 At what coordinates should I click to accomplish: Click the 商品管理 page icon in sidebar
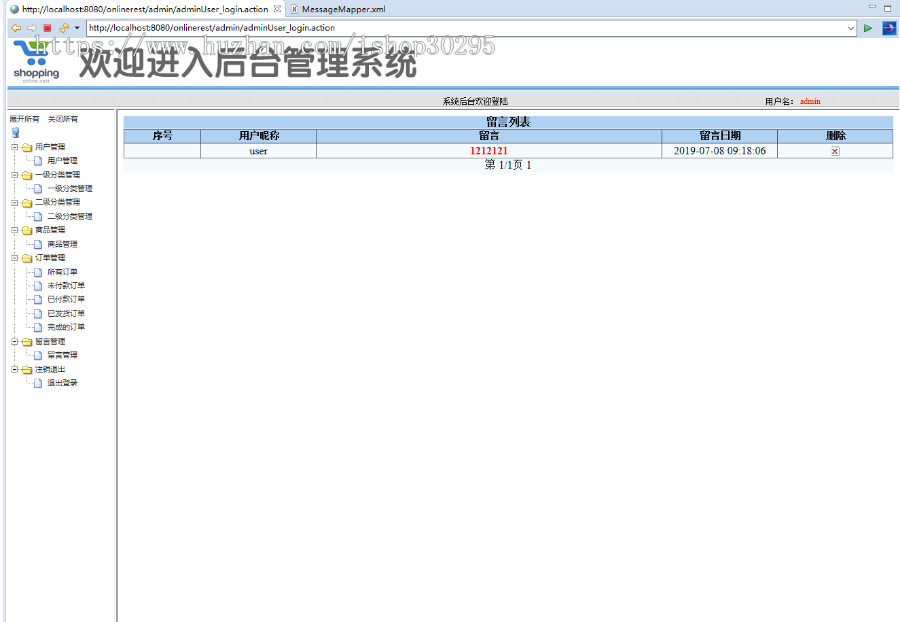tap(36, 245)
